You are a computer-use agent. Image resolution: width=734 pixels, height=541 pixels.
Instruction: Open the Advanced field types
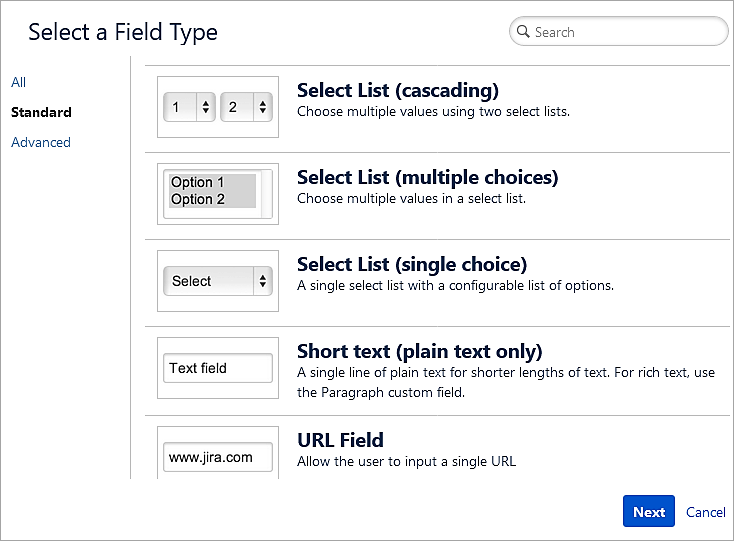coord(41,142)
